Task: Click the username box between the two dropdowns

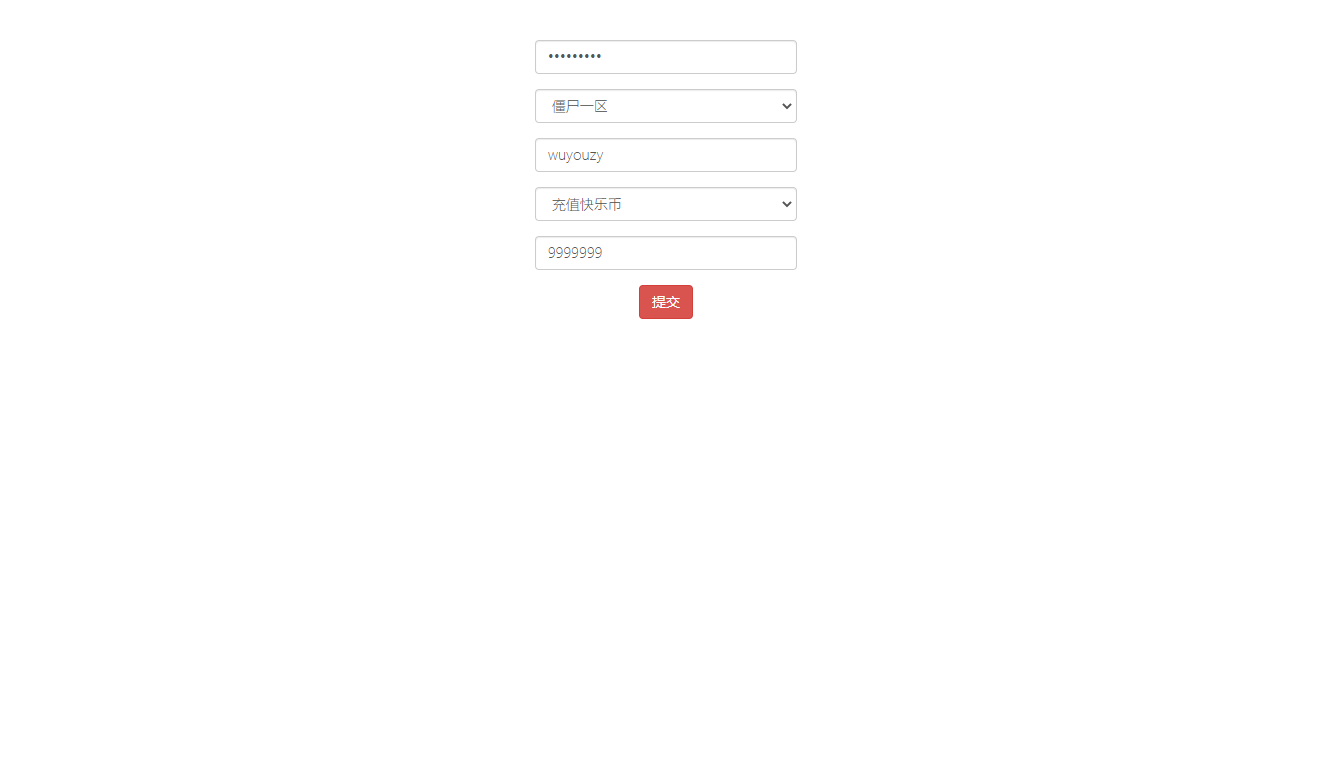Action: click(x=666, y=155)
